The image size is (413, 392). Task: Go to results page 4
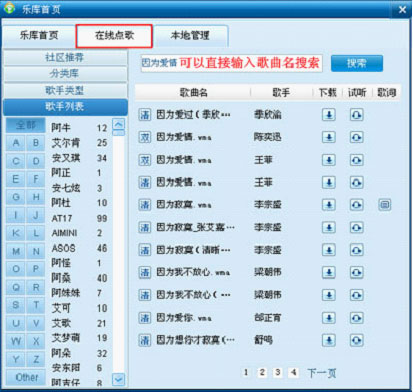[293, 372]
